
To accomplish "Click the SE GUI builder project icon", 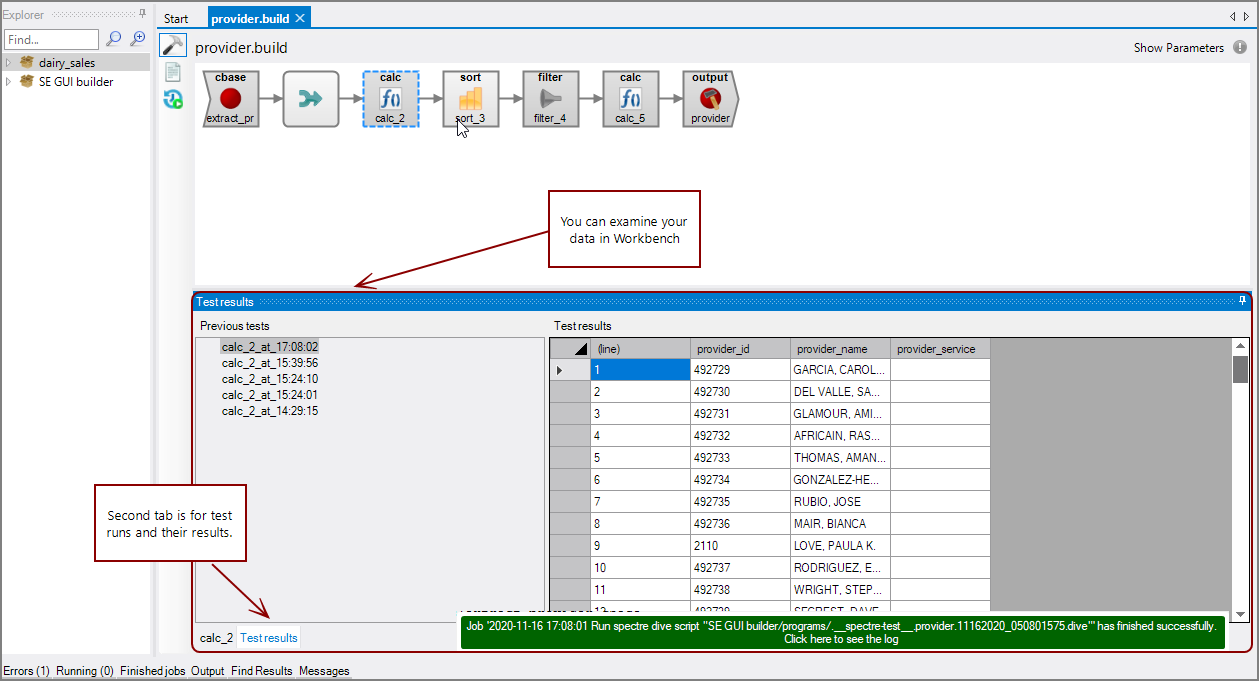I will [27, 82].
